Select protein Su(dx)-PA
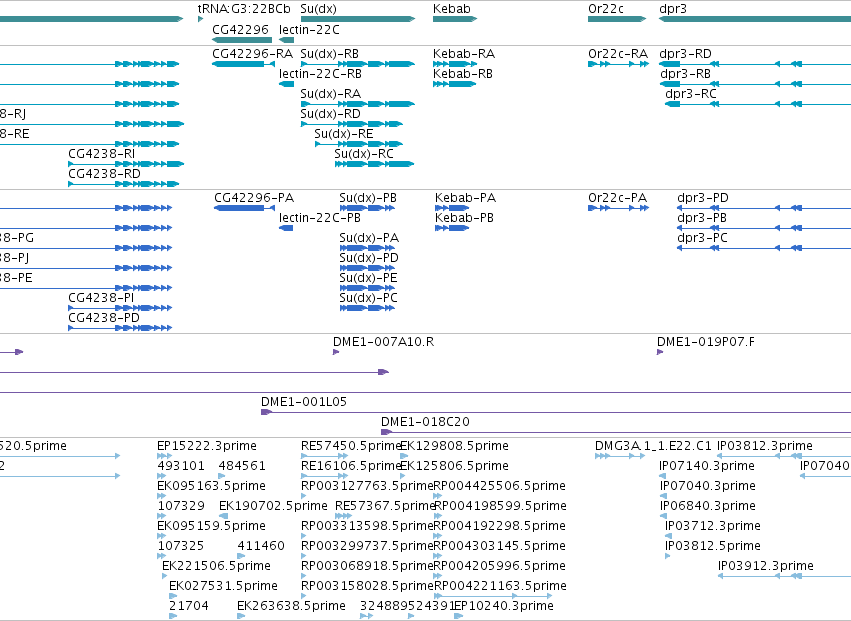 (x=367, y=248)
